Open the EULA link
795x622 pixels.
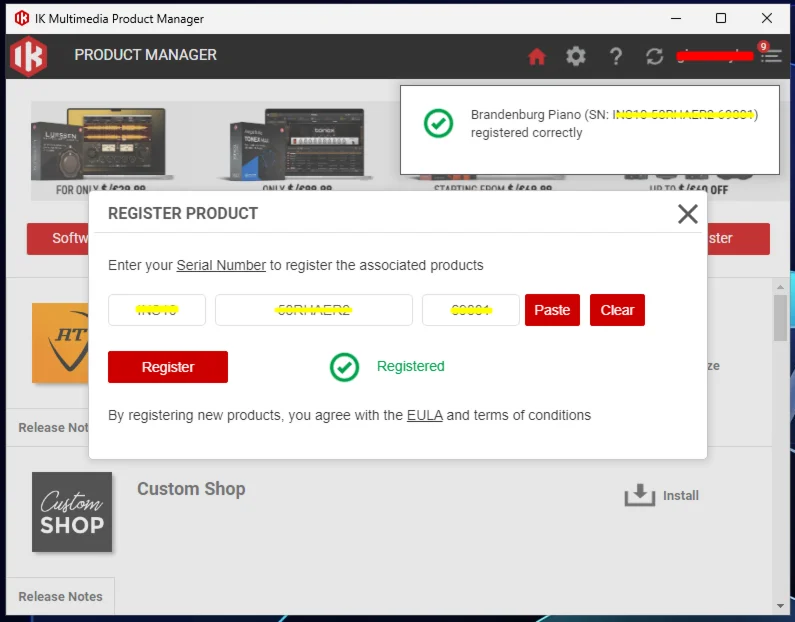tap(424, 415)
